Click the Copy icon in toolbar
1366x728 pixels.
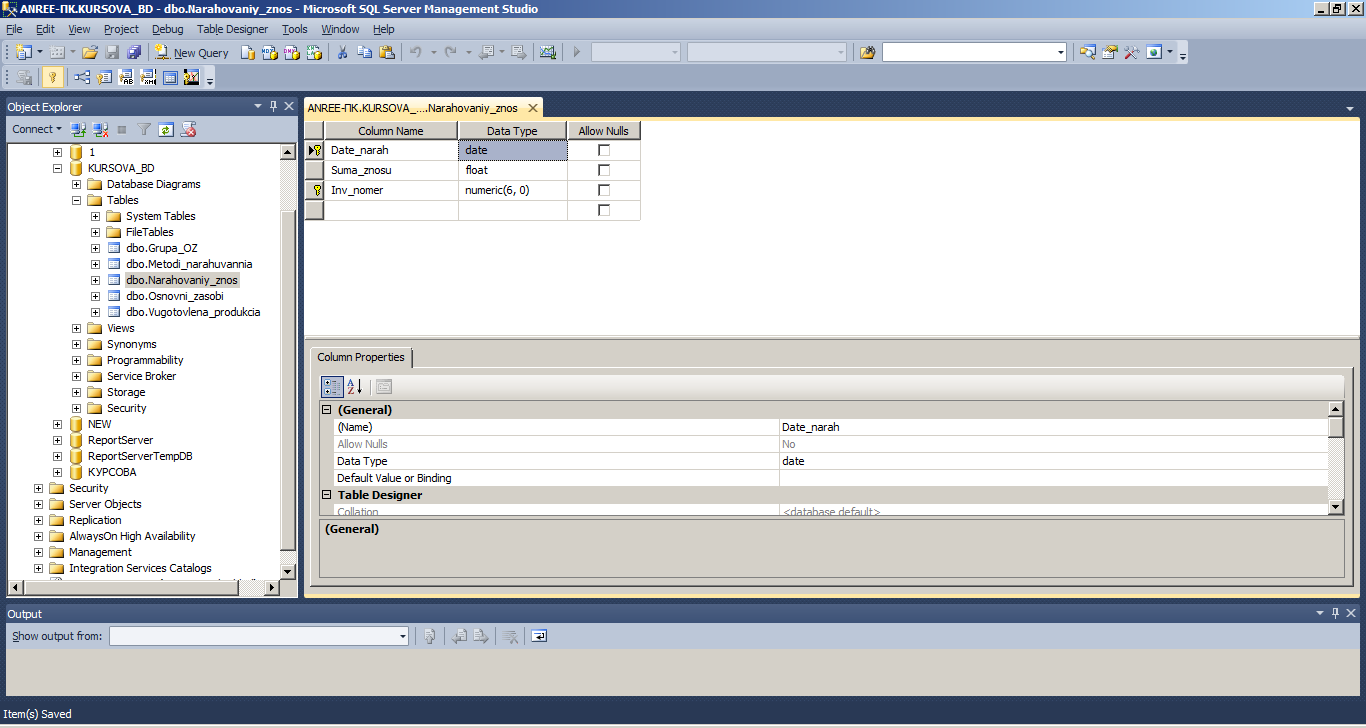click(x=365, y=52)
